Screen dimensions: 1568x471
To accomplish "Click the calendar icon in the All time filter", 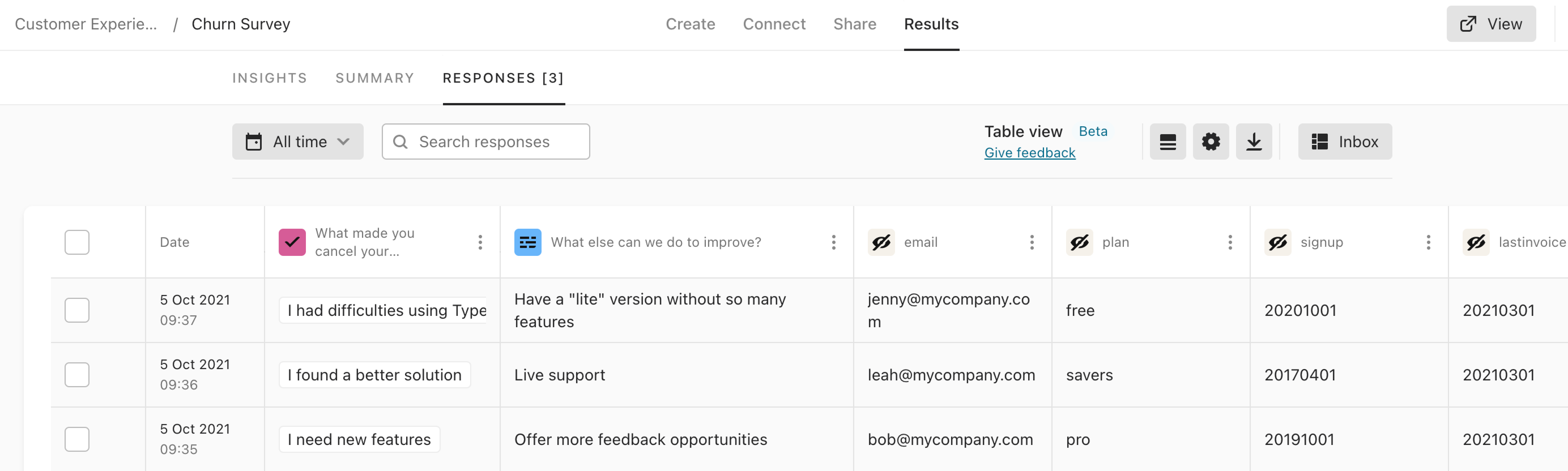I will point(254,142).
